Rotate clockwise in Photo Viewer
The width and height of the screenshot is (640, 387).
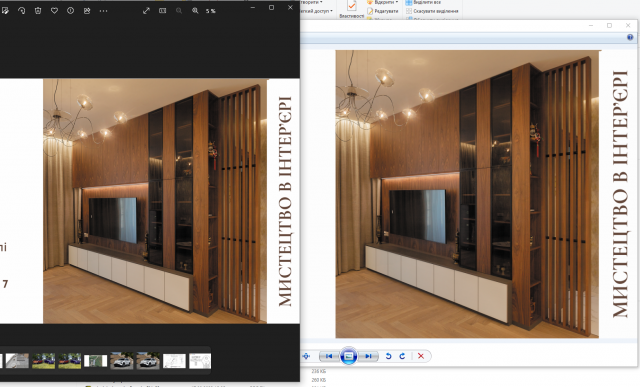coord(402,356)
